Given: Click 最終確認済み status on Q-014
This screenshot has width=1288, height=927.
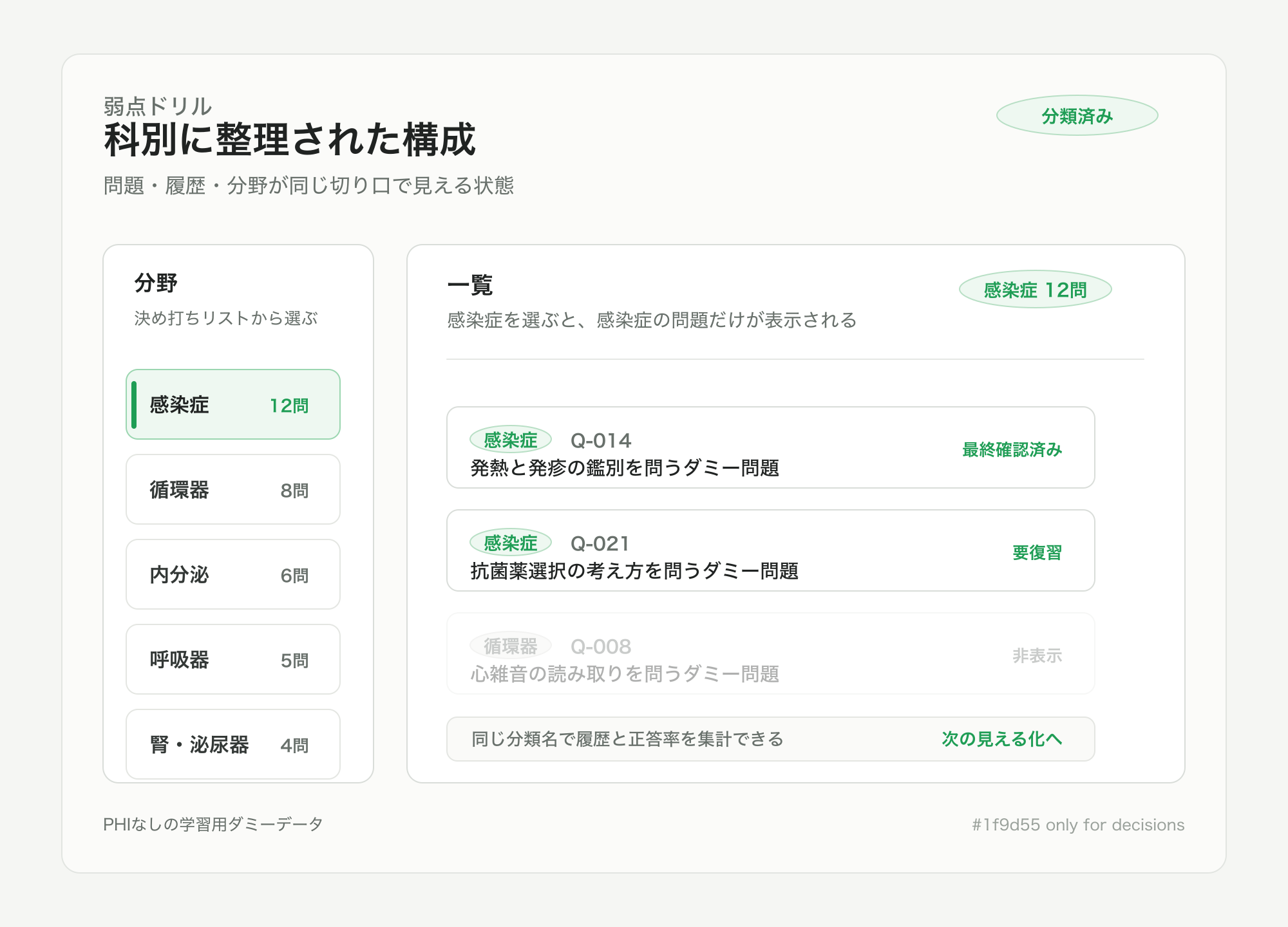Looking at the screenshot, I should click(1012, 449).
